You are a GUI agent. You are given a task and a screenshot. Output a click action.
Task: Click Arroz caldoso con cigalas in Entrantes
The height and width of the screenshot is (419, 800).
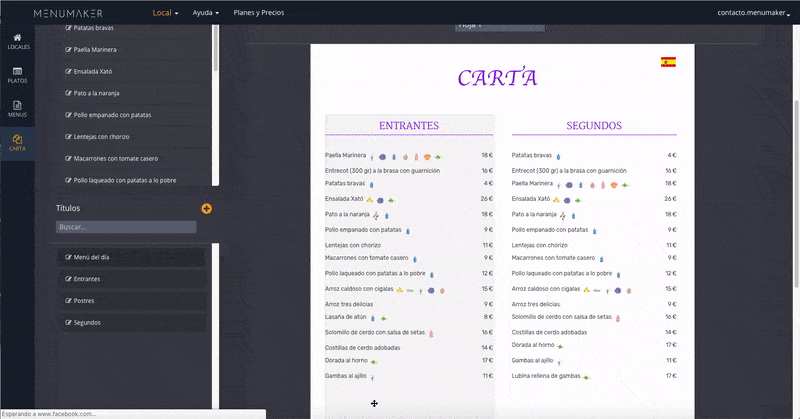(359, 289)
